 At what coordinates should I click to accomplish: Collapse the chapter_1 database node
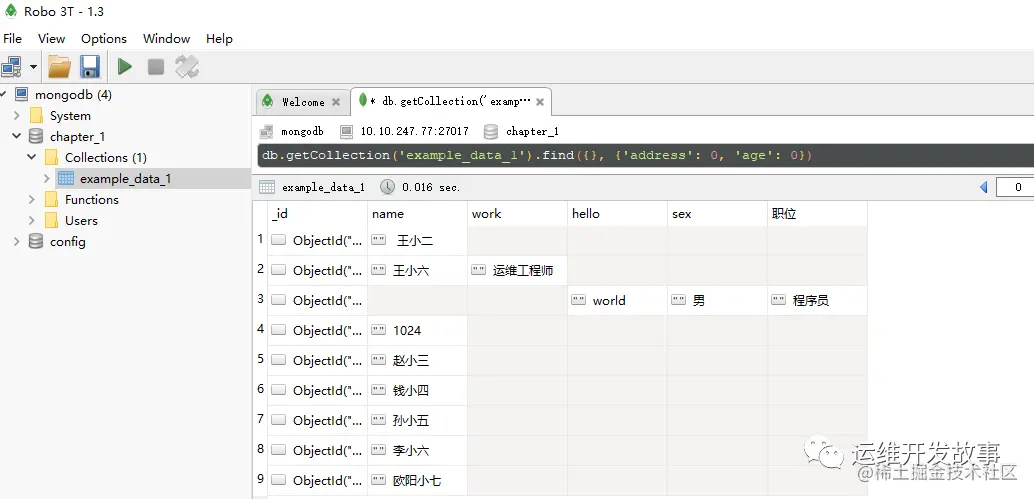tap(17, 136)
